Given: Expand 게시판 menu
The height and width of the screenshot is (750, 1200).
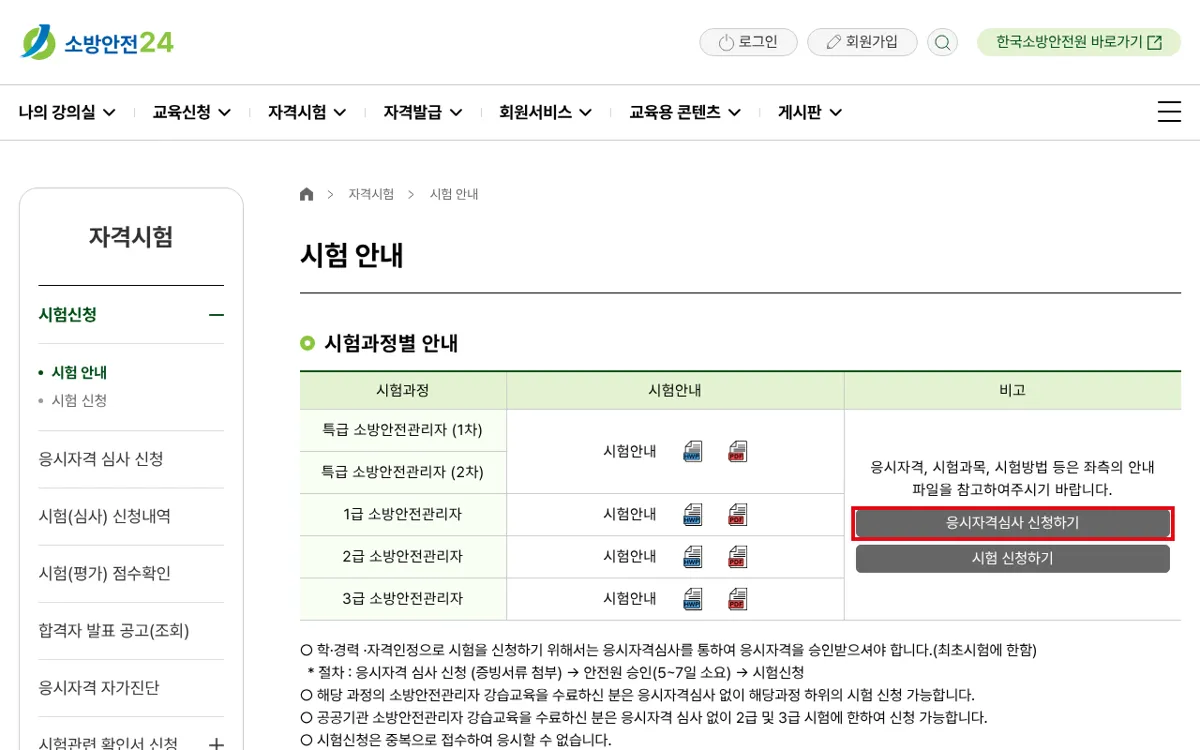Looking at the screenshot, I should (810, 112).
